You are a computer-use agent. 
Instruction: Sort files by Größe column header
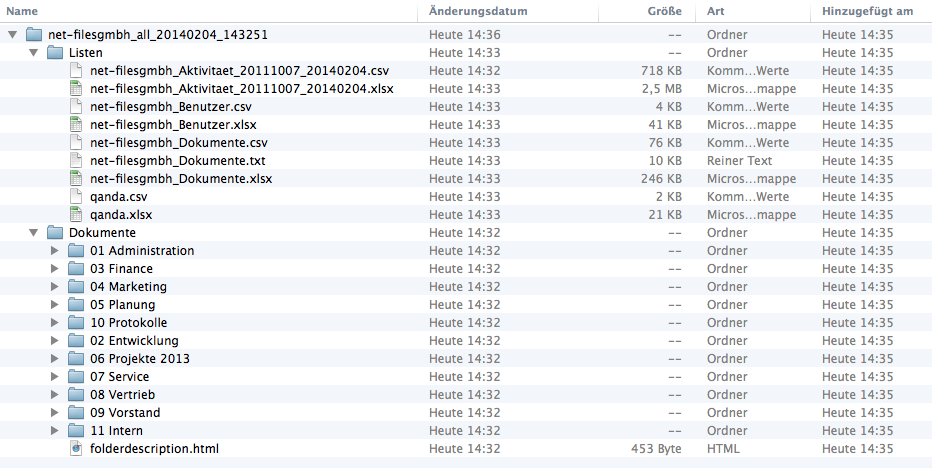pyautogui.click(x=664, y=11)
